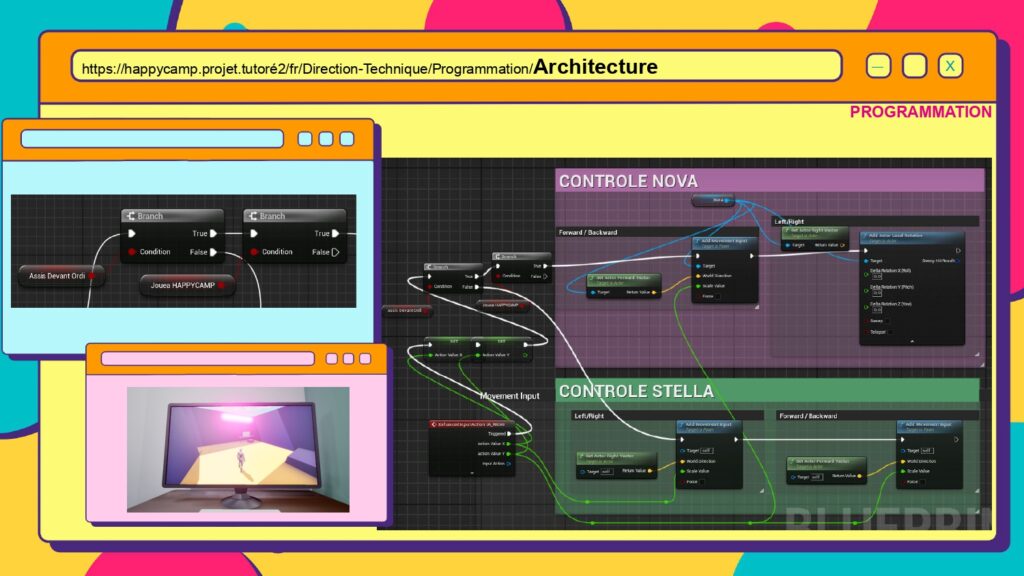Select the CONTROLE NOVA comment header
Viewport: 1024px width, 576px height.
pyautogui.click(x=769, y=181)
